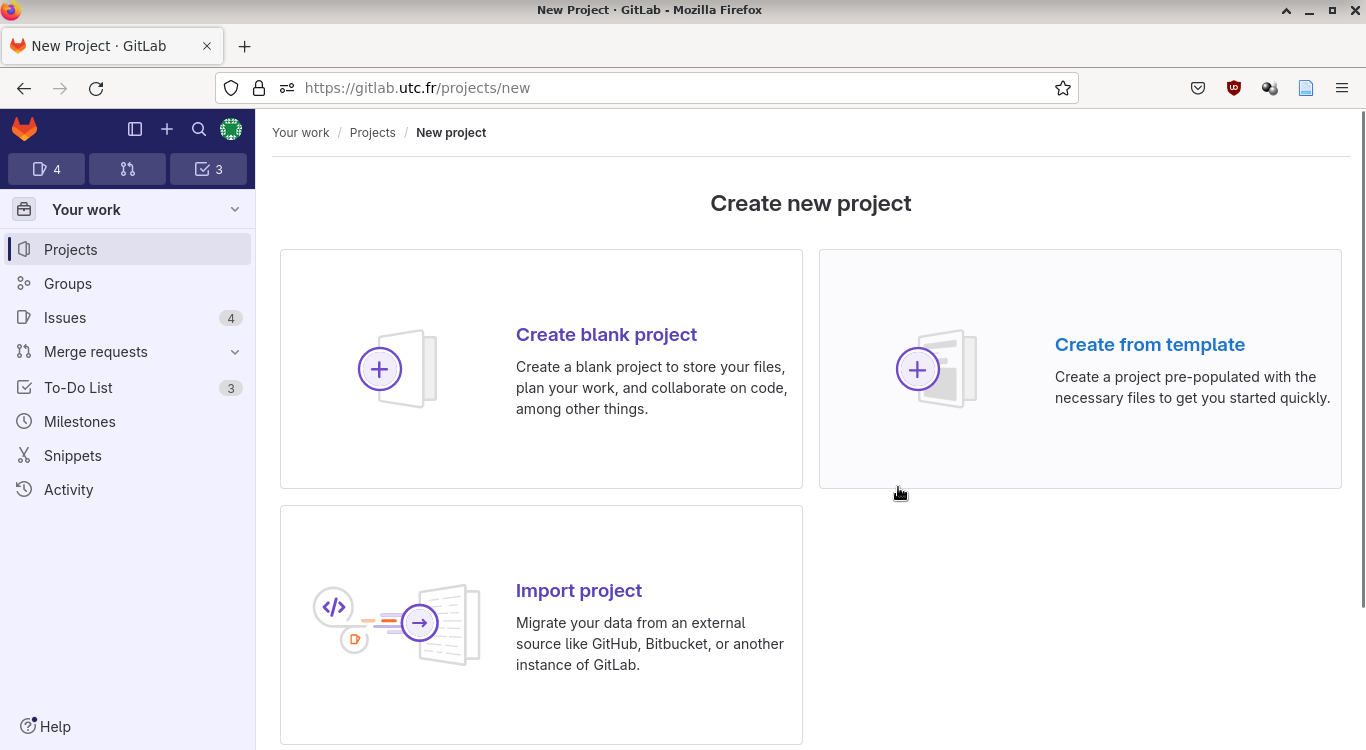Open the merge requests counter button
Viewport: 1366px width, 750px height.
[x=127, y=169]
